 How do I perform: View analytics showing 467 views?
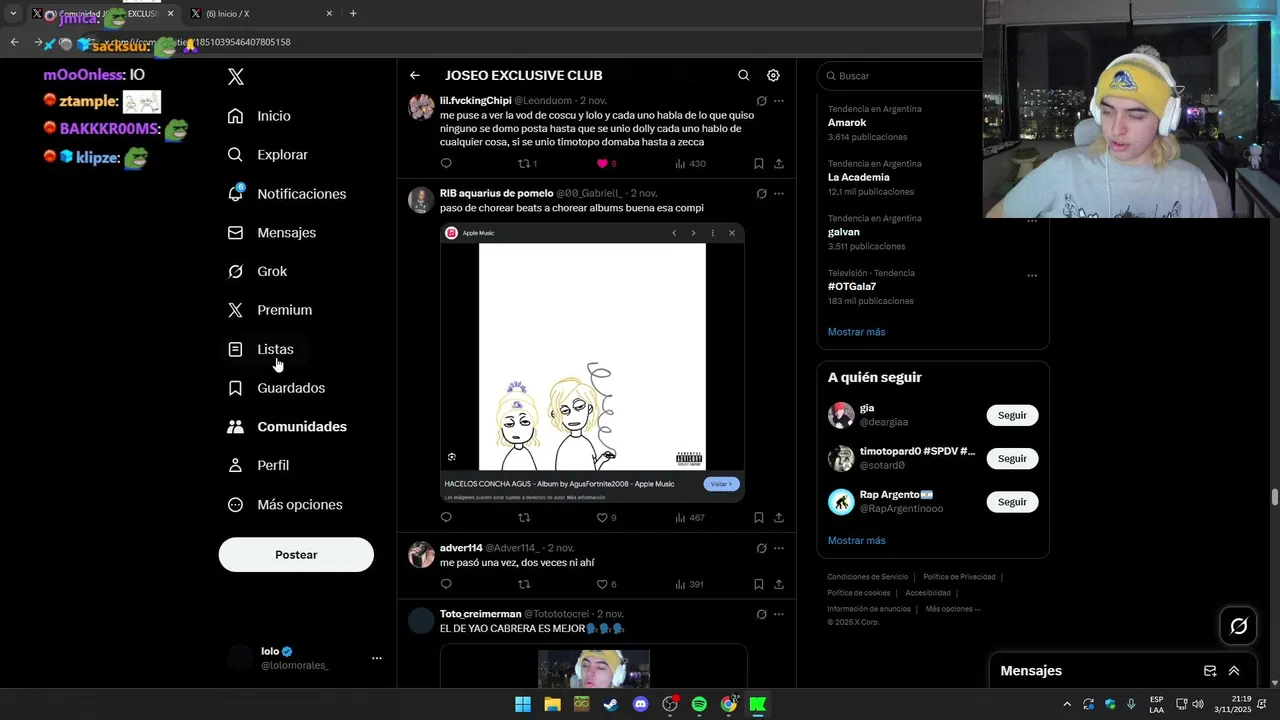click(x=690, y=517)
